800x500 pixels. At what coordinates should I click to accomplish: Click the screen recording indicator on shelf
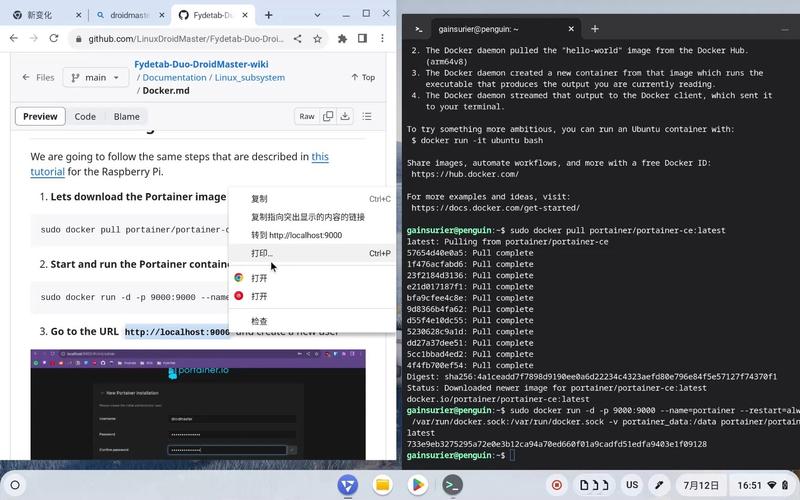coord(557,485)
